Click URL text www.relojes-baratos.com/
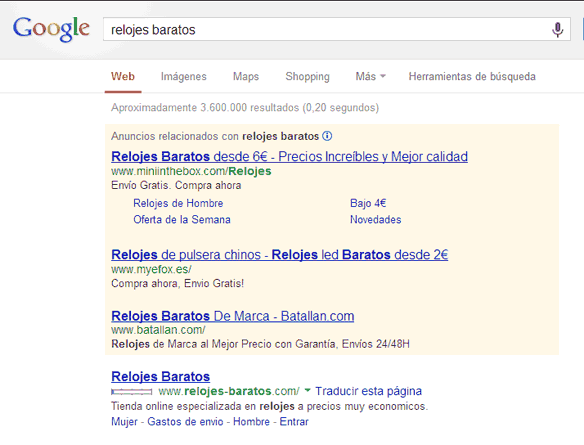The width and height of the screenshot is (584, 445). point(229,391)
